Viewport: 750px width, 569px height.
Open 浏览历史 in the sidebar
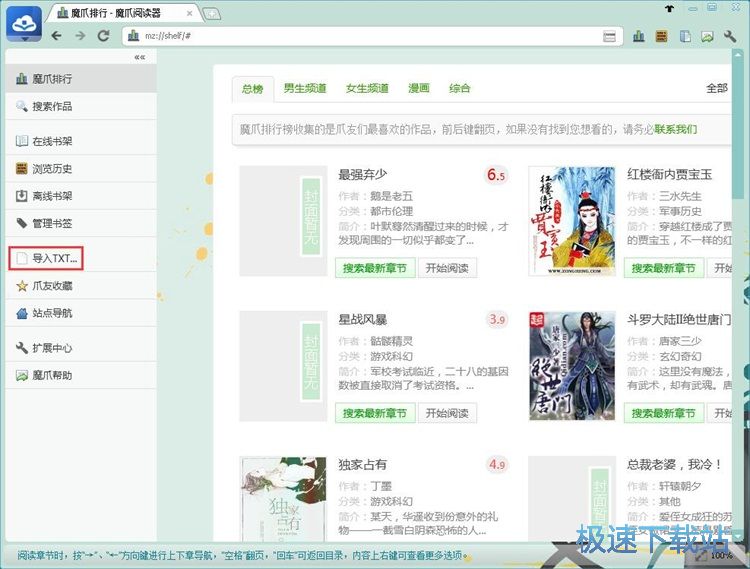[81, 168]
